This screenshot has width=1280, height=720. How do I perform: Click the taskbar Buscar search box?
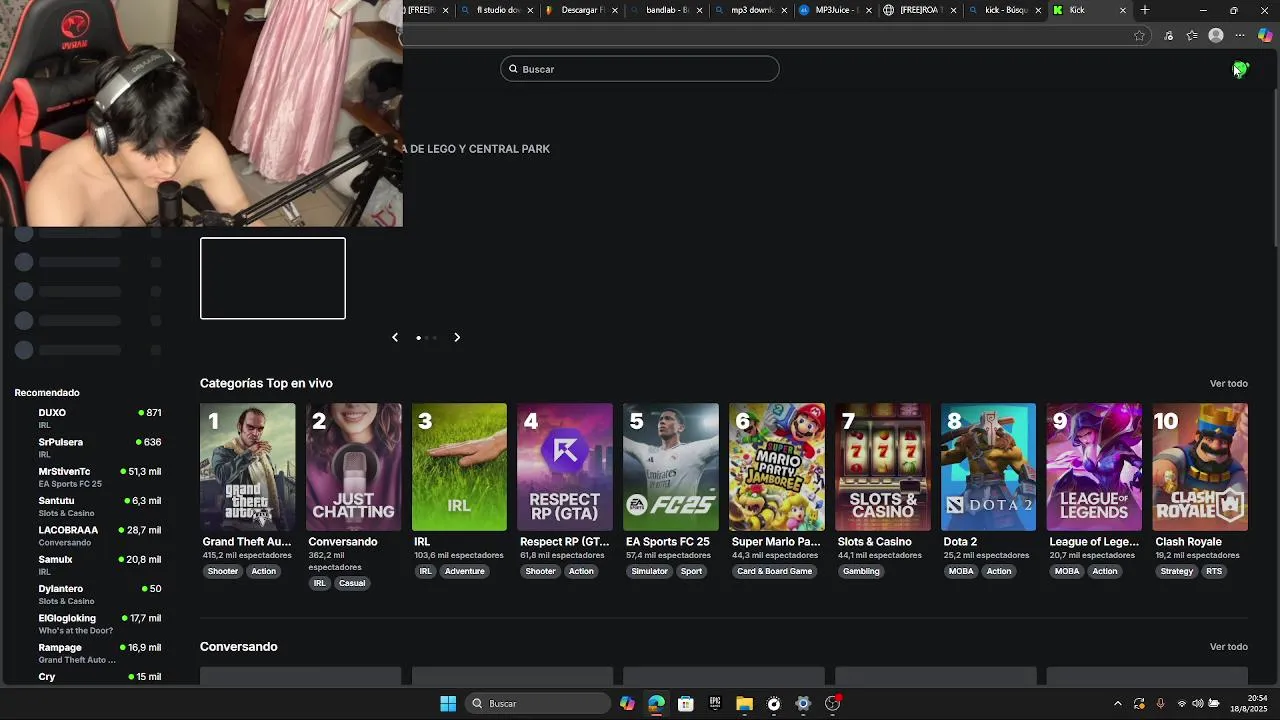[539, 704]
